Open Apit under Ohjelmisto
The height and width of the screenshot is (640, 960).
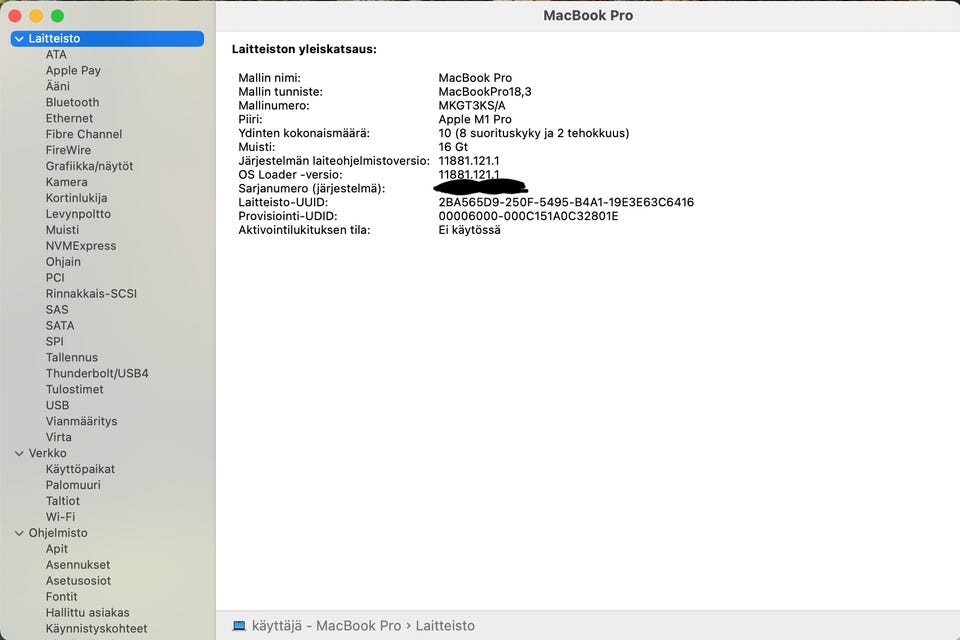56,549
